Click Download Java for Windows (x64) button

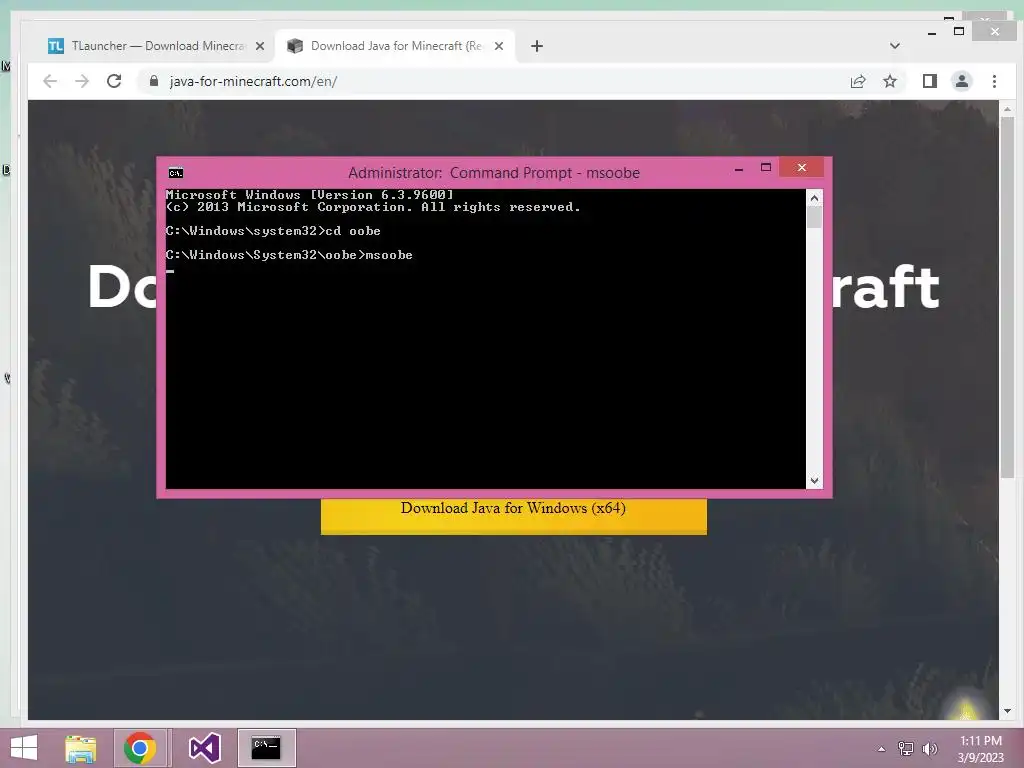pos(513,516)
